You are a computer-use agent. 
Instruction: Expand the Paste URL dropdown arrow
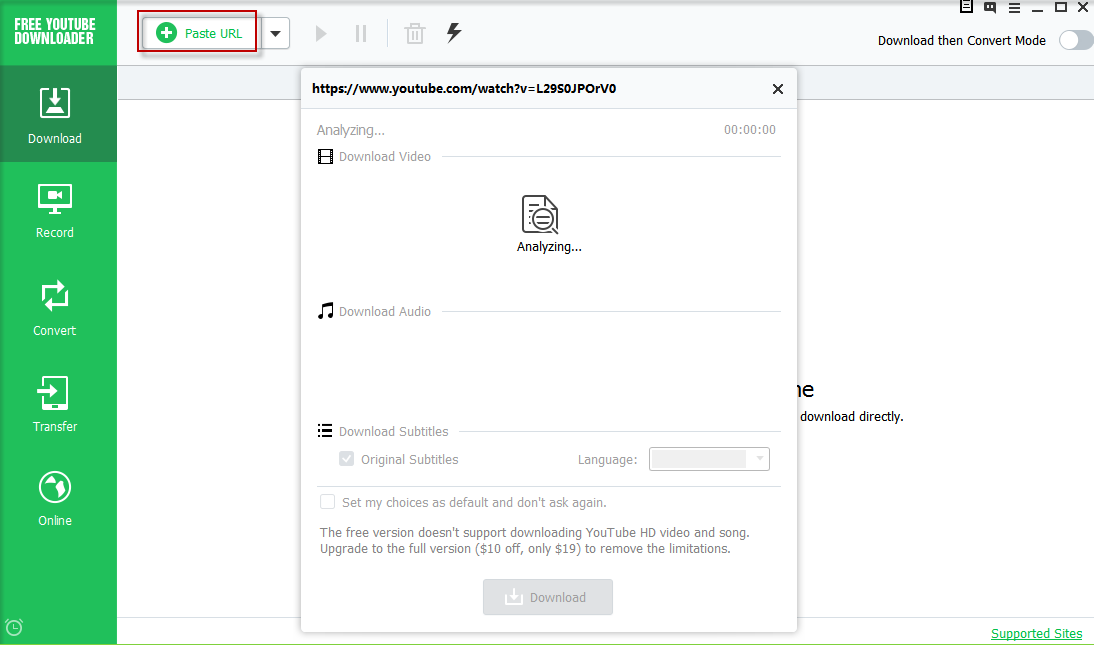click(276, 34)
